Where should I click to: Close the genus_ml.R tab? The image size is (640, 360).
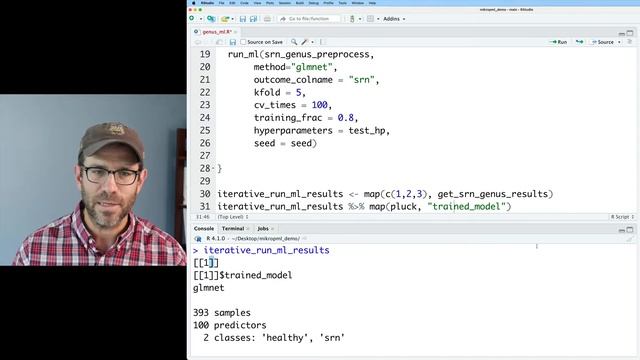click(x=236, y=32)
